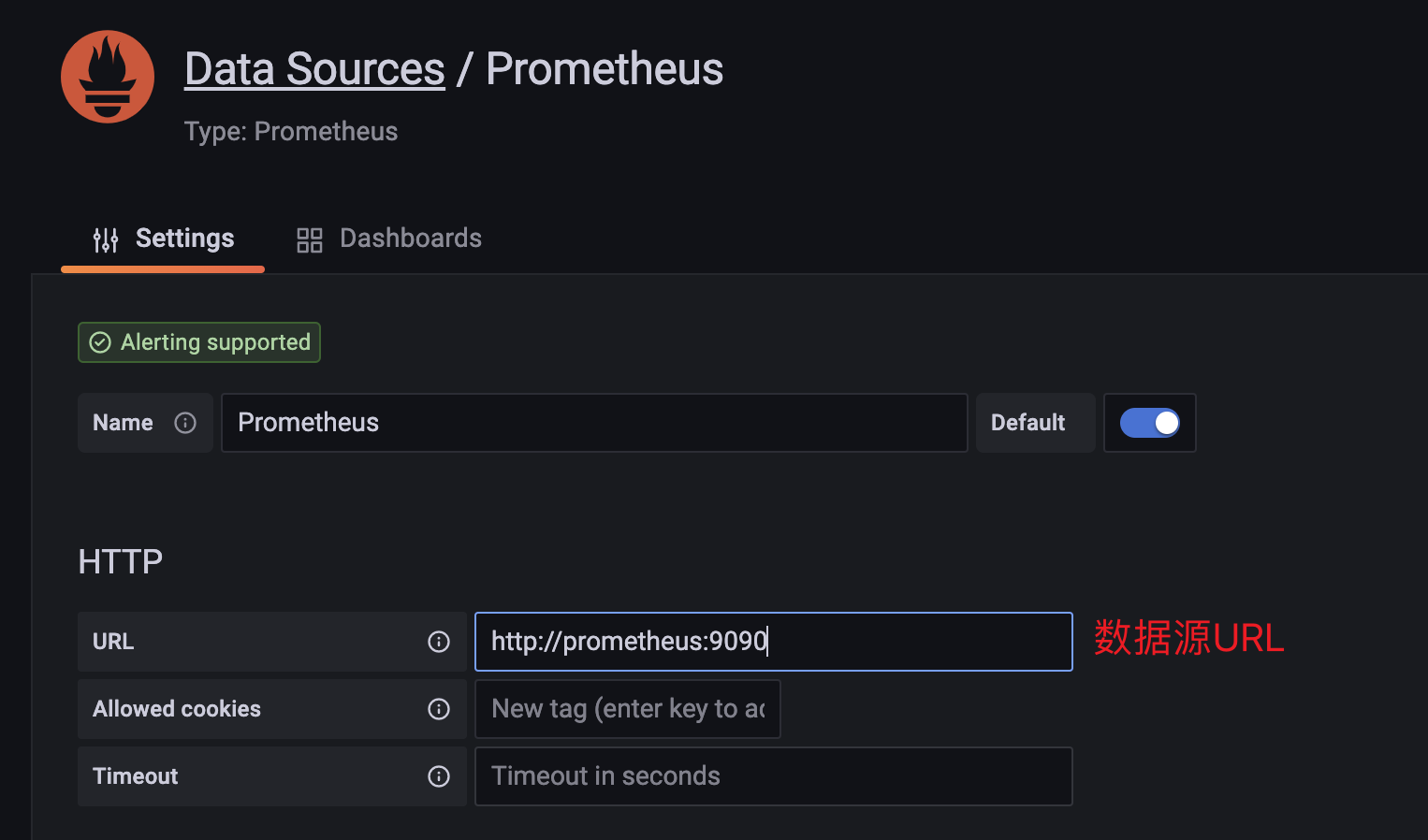Image resolution: width=1428 pixels, height=840 pixels.
Task: Focus the Name field containing Prometheus
Action: point(593,423)
